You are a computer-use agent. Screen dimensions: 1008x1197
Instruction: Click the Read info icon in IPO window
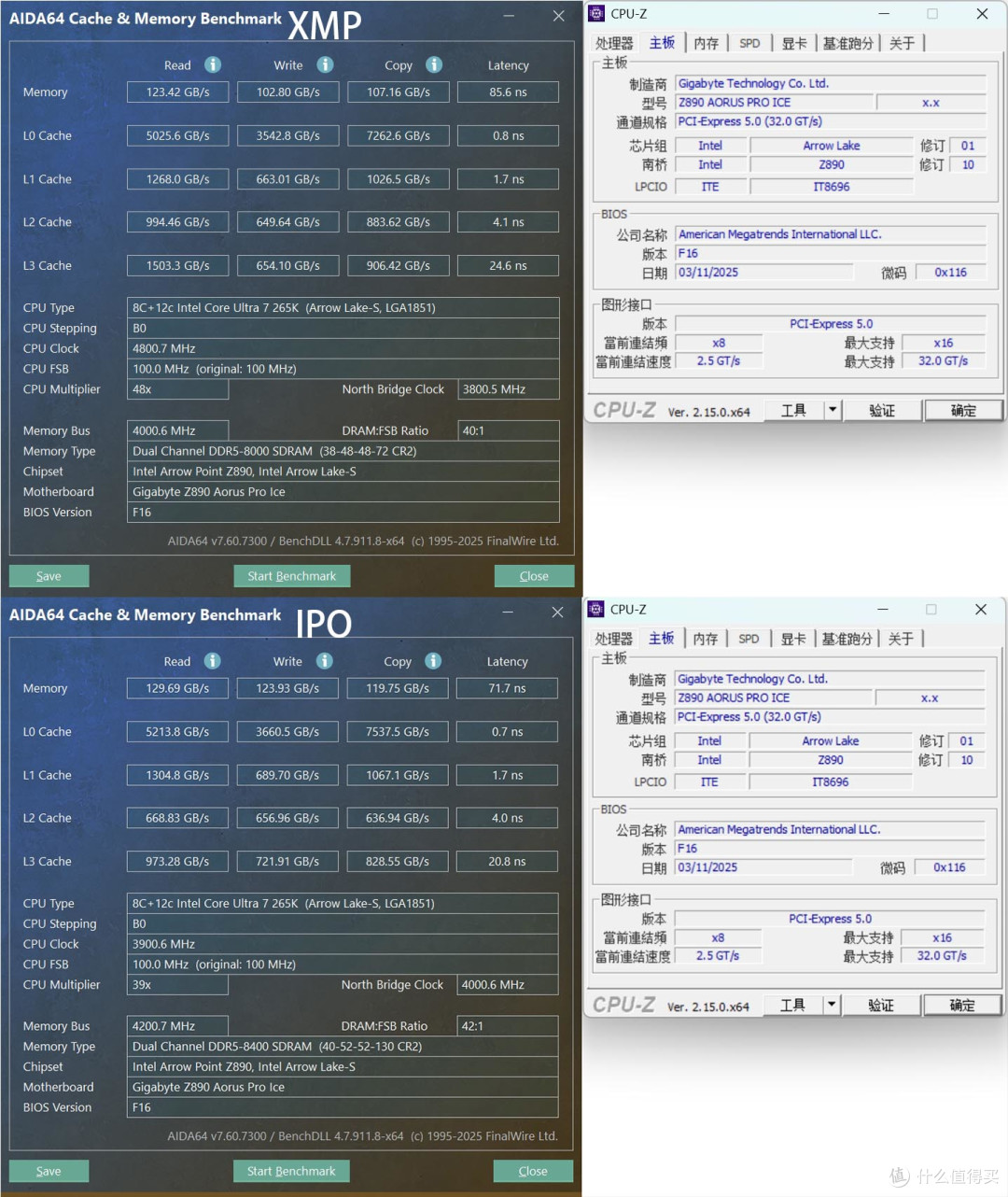(x=213, y=660)
